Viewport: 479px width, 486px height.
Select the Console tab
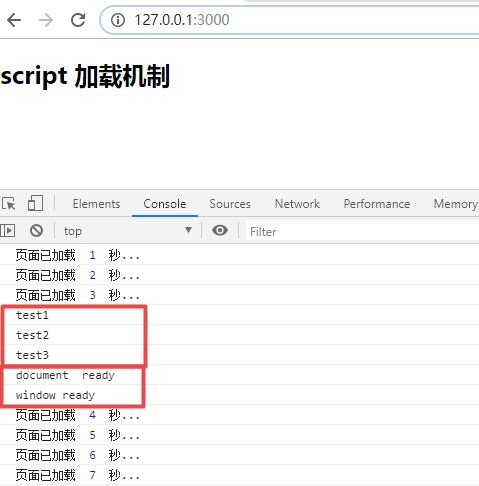(165, 204)
